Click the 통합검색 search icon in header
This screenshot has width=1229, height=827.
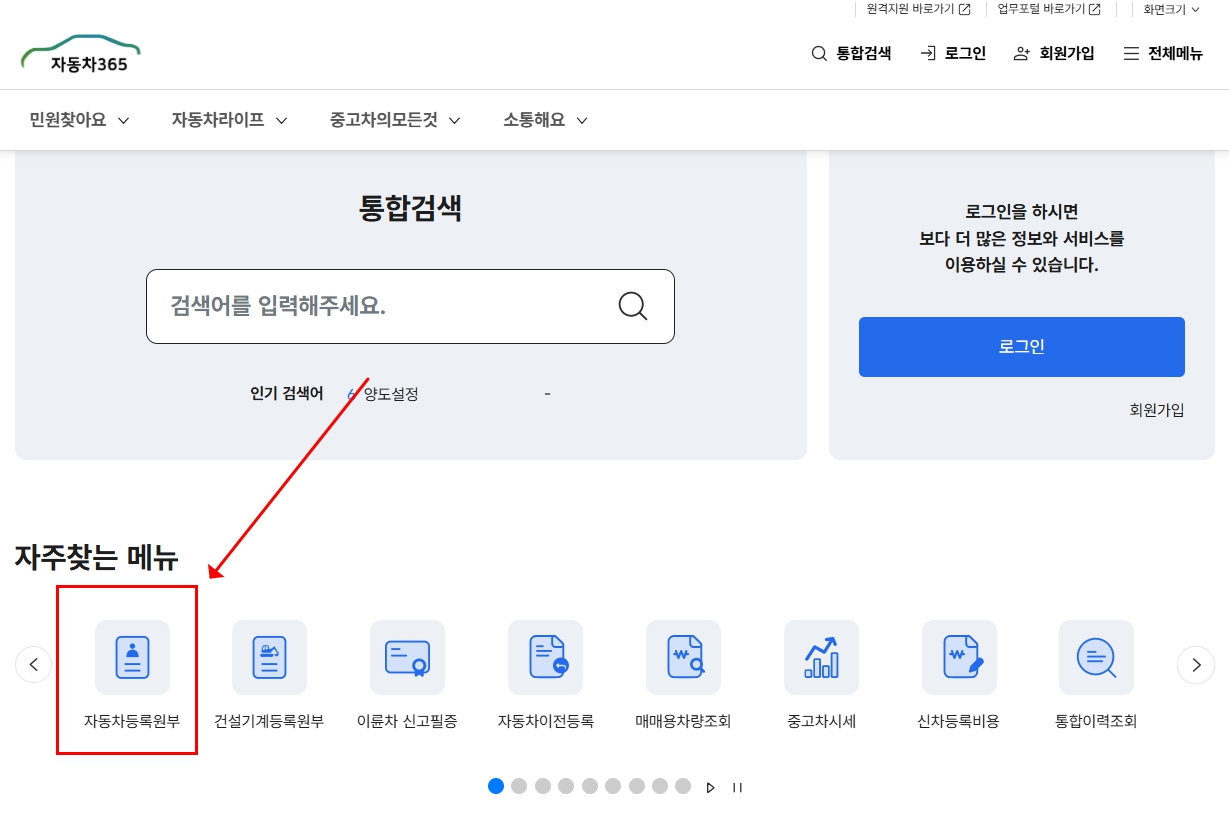(x=817, y=54)
